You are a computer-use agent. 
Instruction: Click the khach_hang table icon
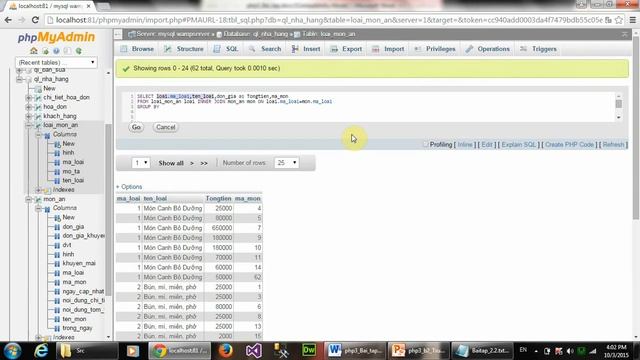(38, 116)
